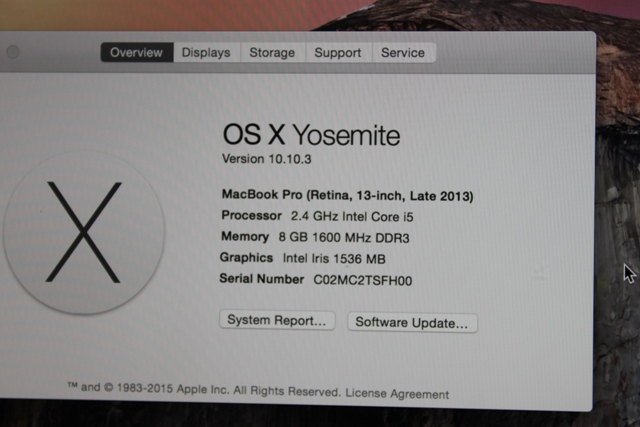Screen dimensions: 640x427
Task: Click Processor 2.4 GHz Intel Core i5
Action: (317, 216)
